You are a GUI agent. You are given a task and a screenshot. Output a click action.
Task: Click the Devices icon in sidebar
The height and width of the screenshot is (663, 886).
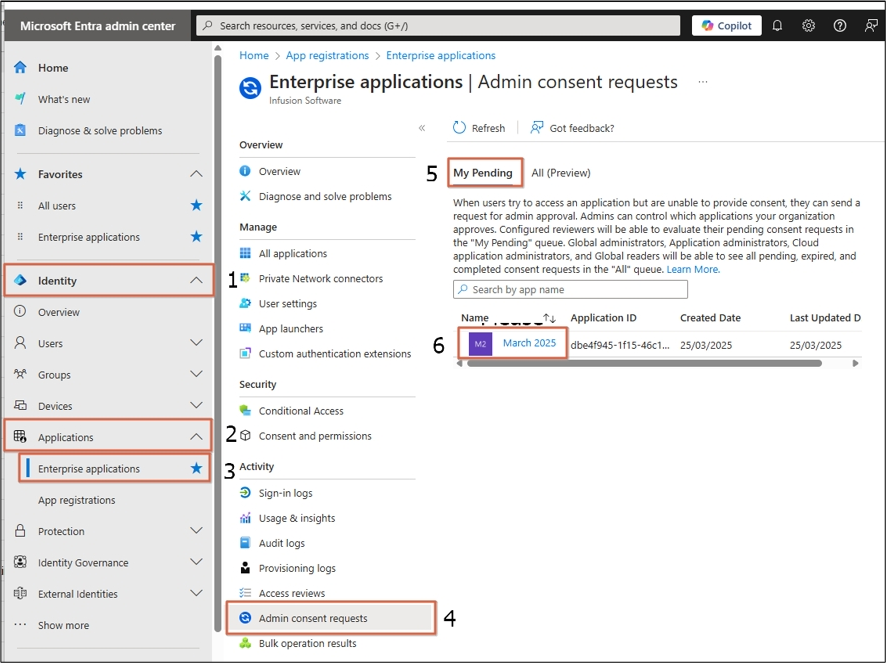(x=20, y=405)
